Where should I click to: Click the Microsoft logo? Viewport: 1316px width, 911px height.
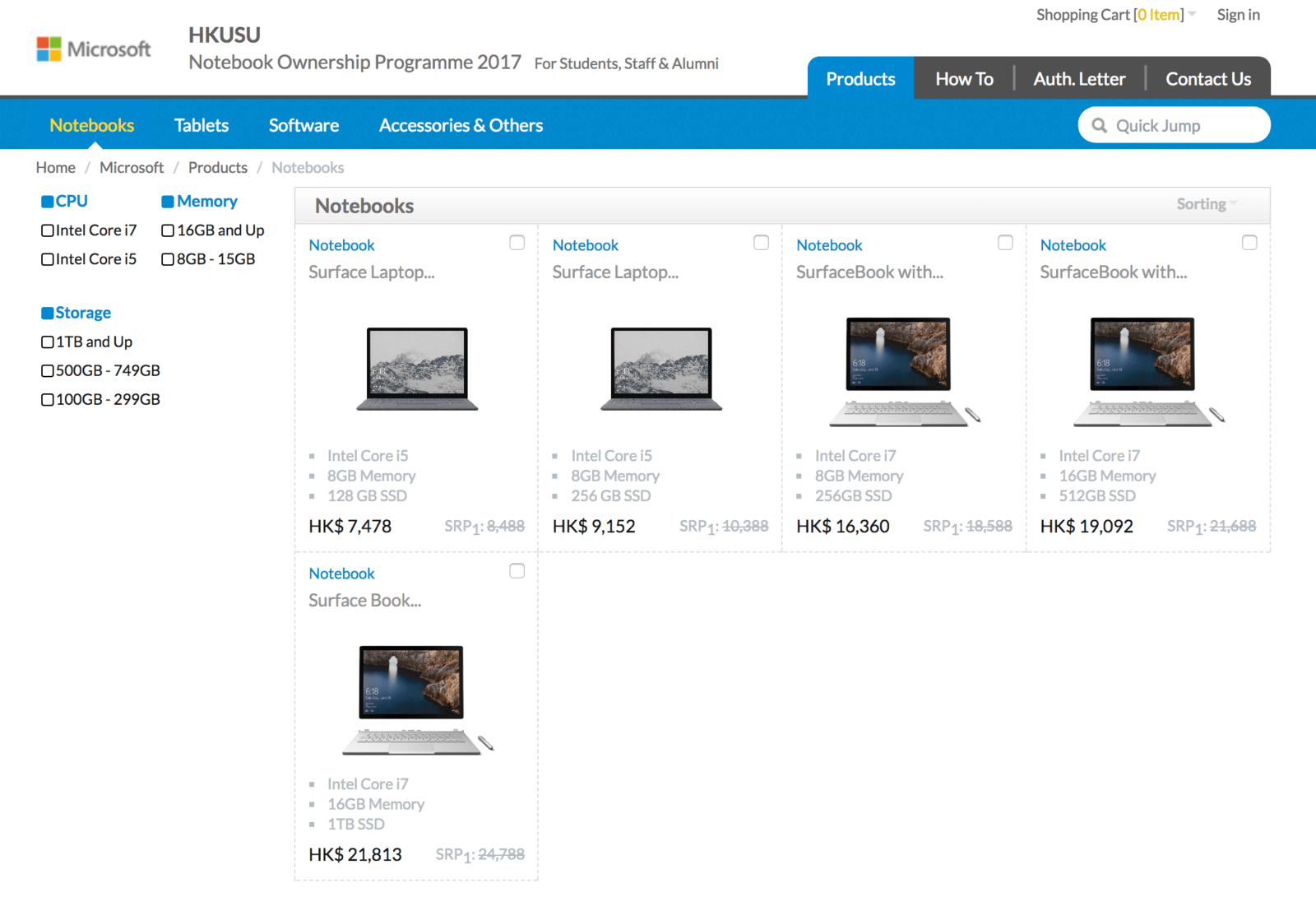[93, 49]
